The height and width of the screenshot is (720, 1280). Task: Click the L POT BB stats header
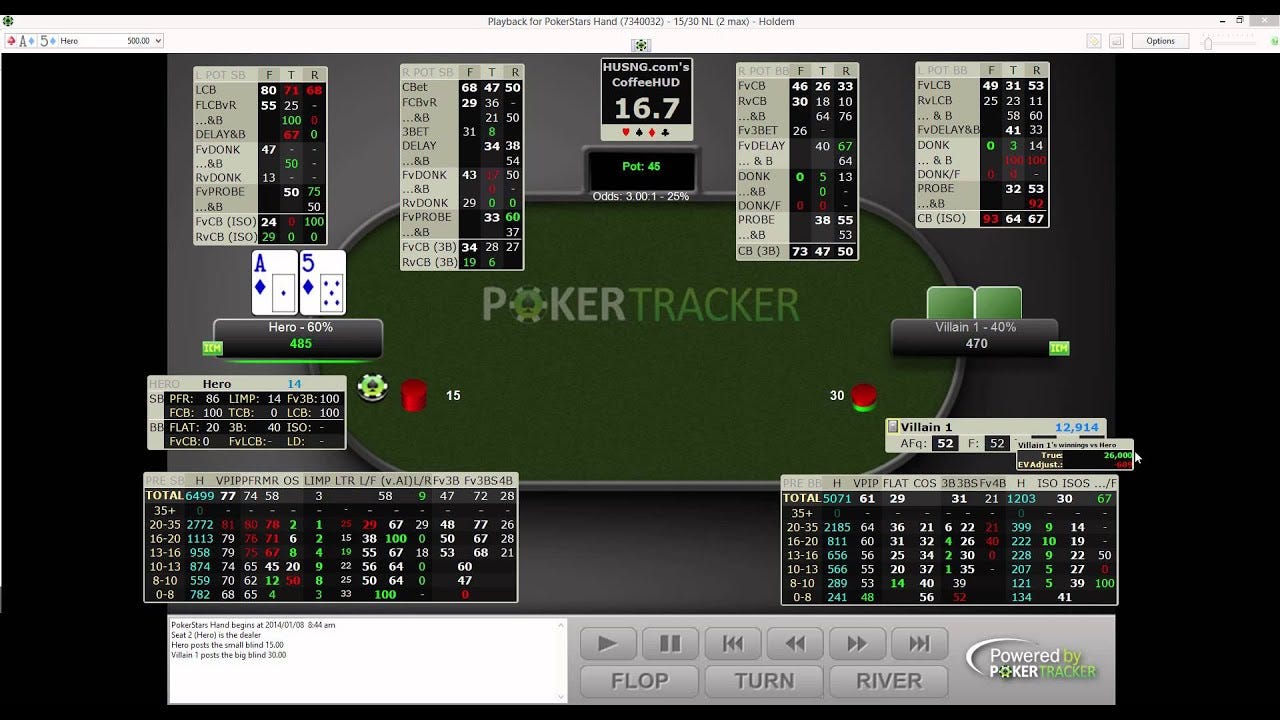(941, 70)
